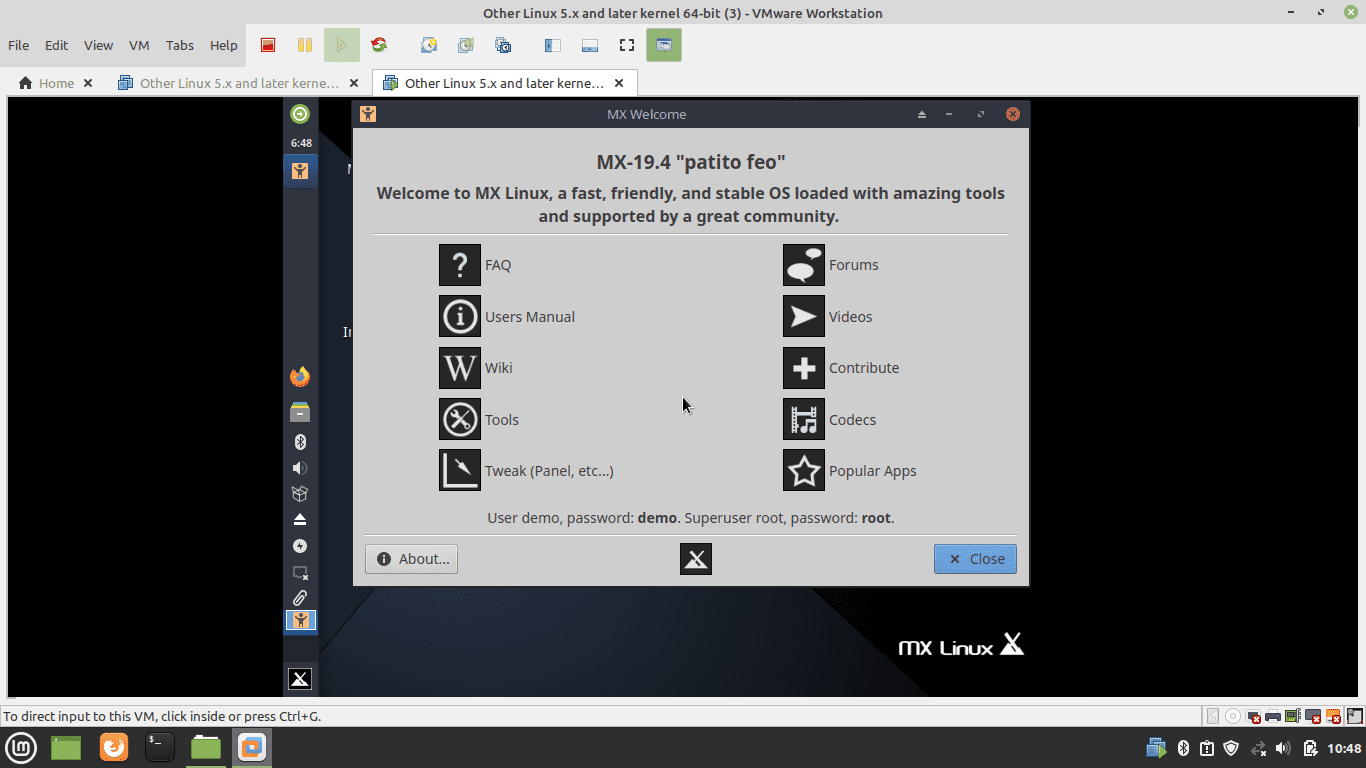Open Popular Apps star icon
This screenshot has width=1366, height=768.
804,470
